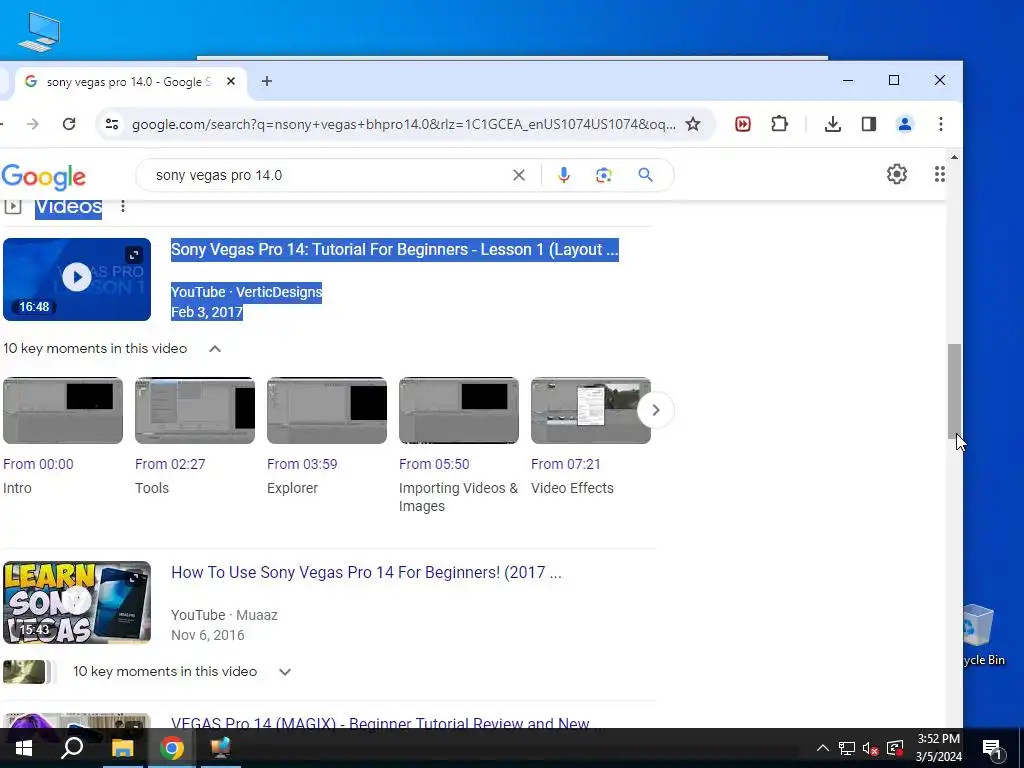Open the Chrome profile avatar
Screen dimensions: 1024x768
tap(904, 123)
